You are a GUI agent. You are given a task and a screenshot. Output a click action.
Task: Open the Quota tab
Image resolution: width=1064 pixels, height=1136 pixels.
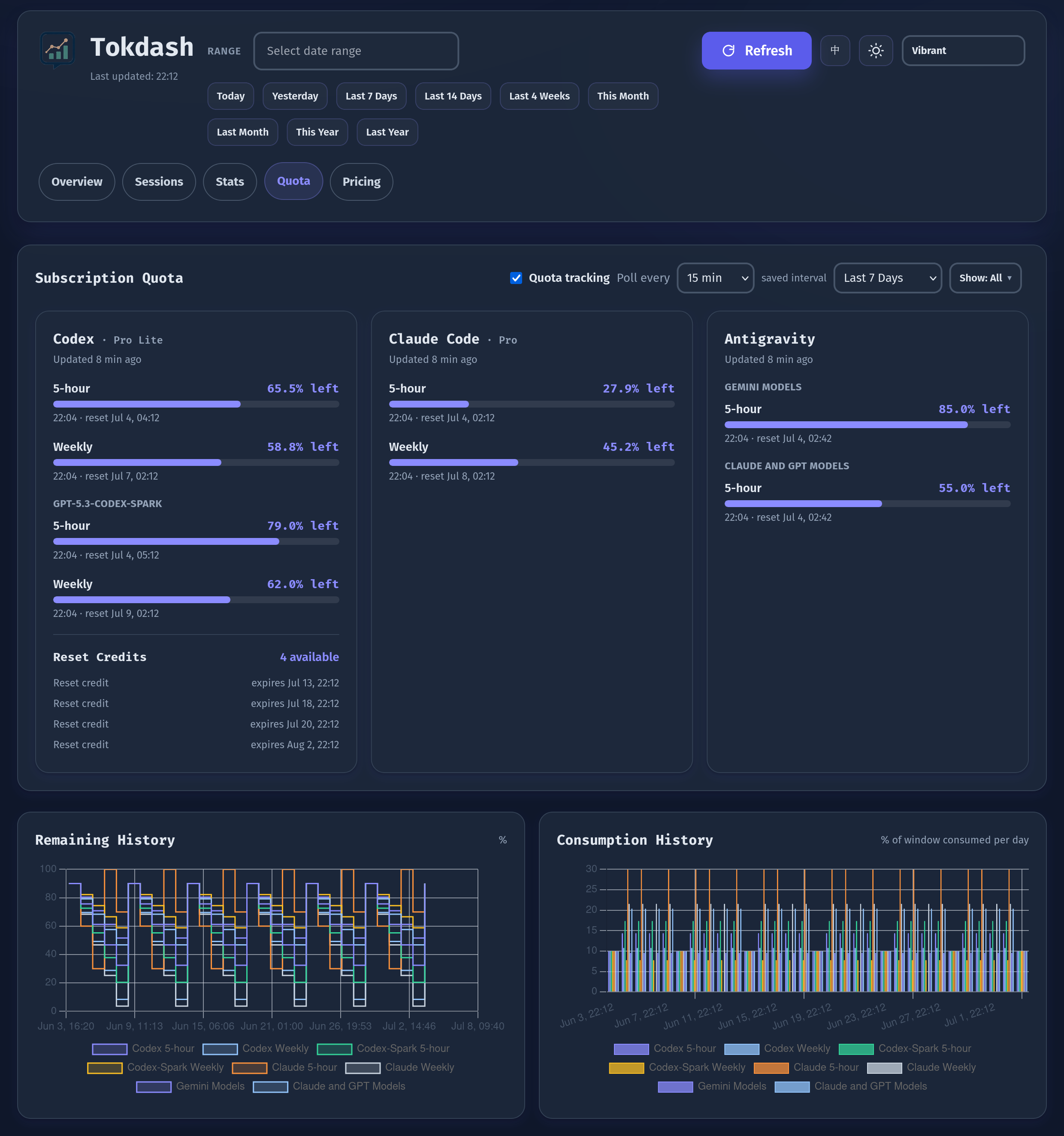pyautogui.click(x=293, y=181)
